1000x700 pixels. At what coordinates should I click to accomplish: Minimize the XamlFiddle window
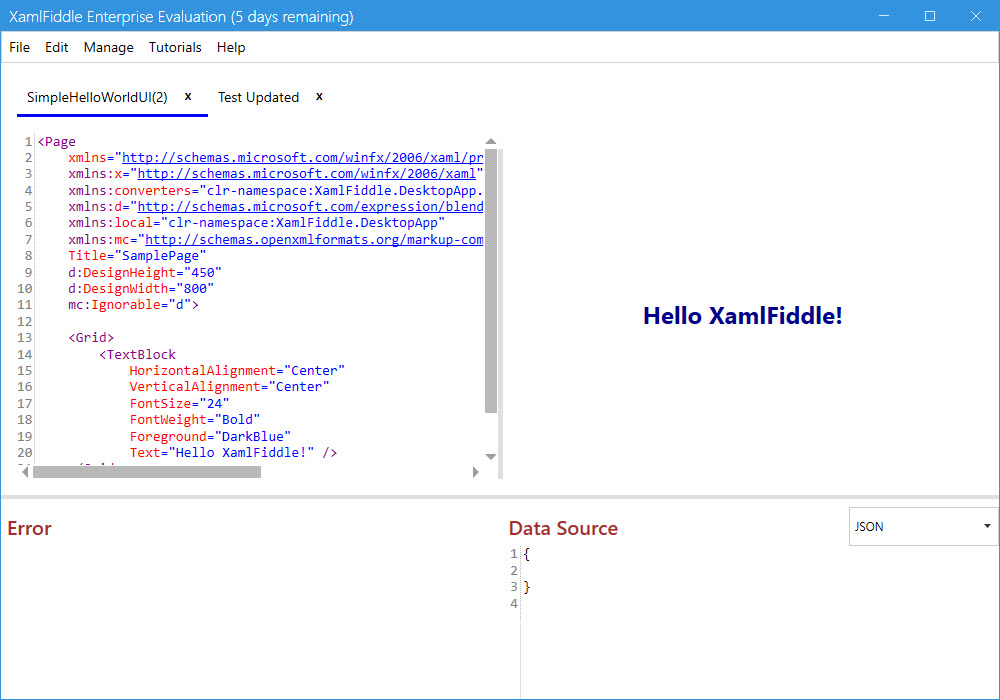[884, 16]
